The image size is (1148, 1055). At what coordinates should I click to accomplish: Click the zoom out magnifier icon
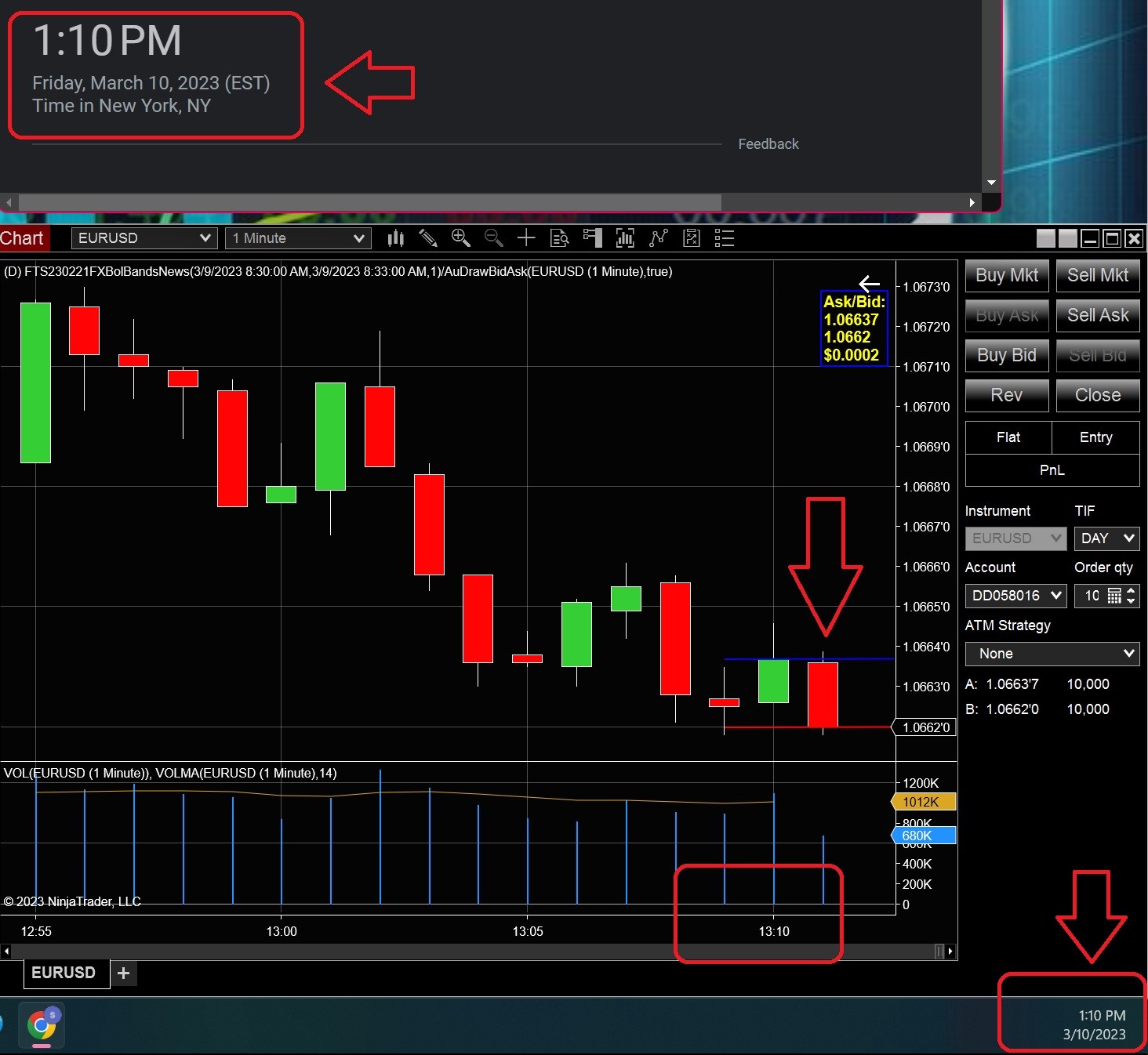pos(494,238)
